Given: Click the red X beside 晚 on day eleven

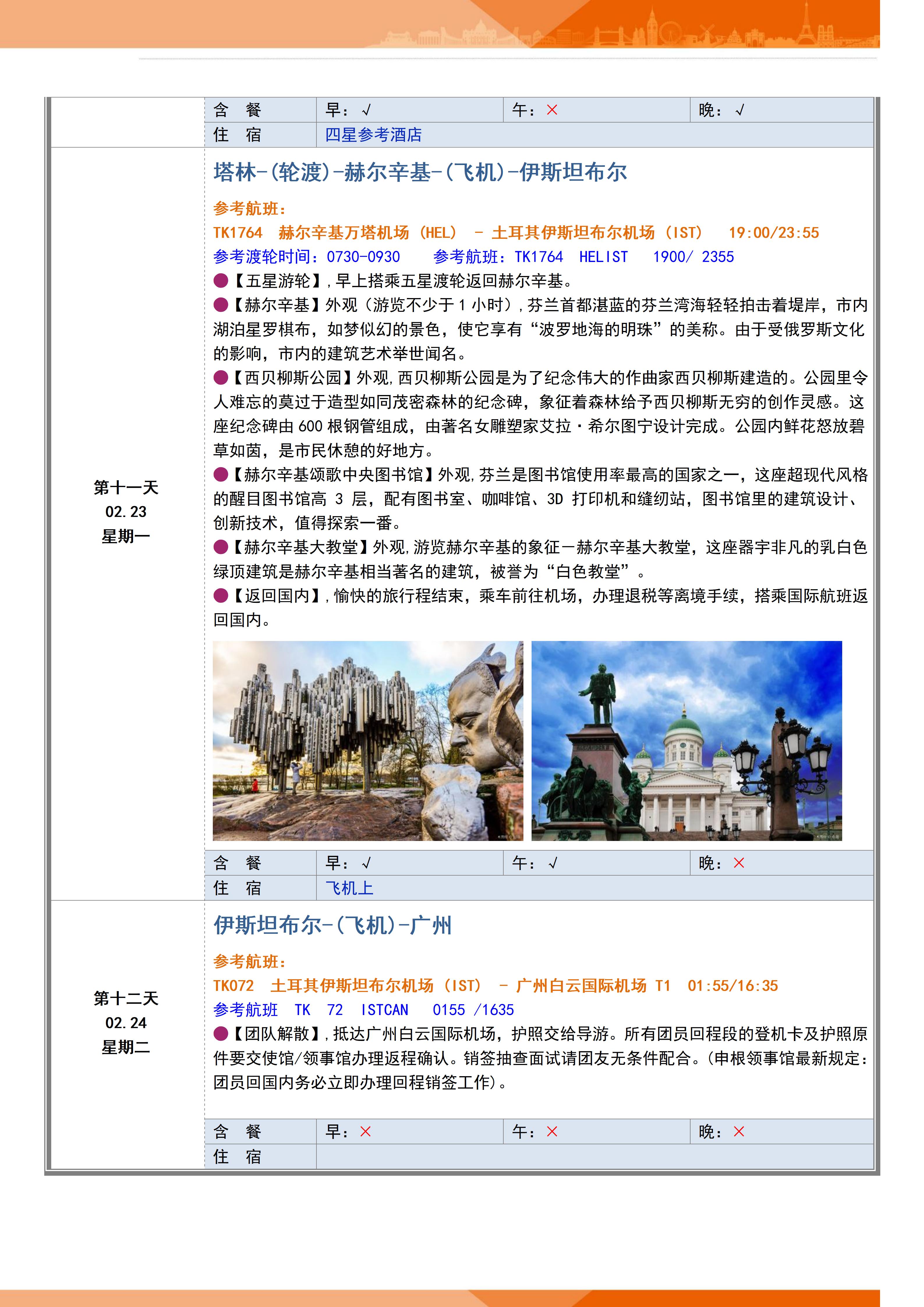Looking at the screenshot, I should tap(738, 863).
